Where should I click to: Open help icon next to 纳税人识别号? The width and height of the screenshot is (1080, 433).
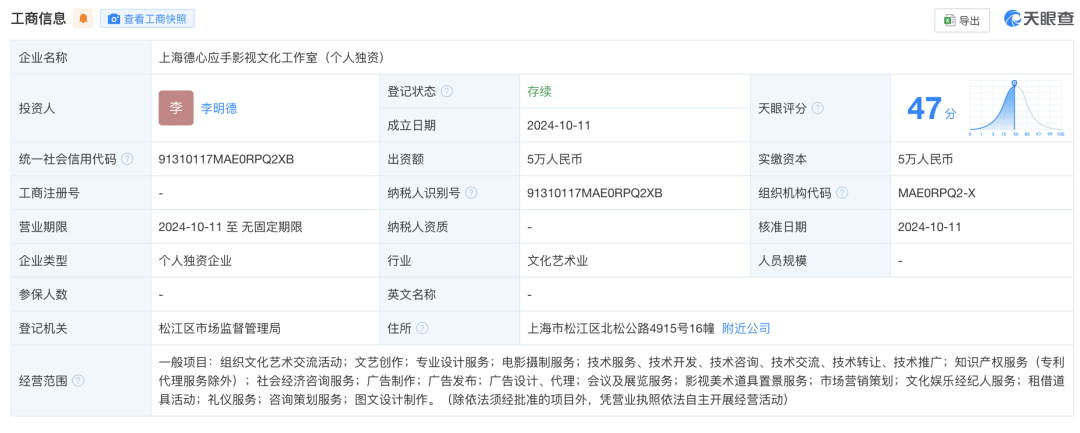pos(471,193)
